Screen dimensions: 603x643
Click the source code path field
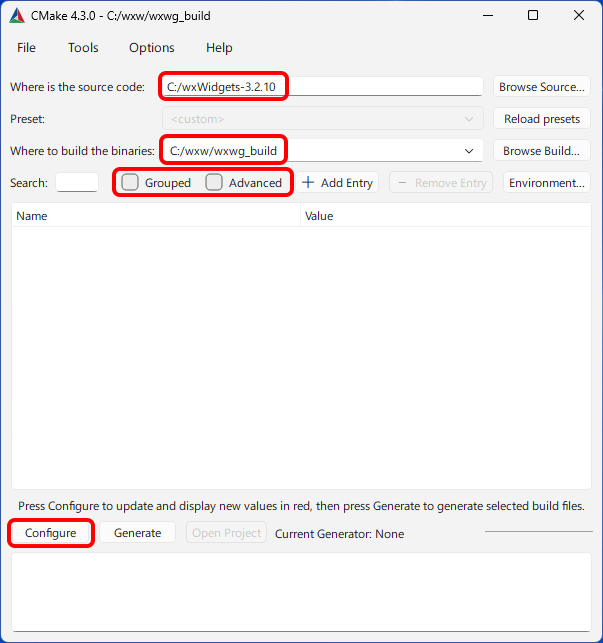click(322, 87)
